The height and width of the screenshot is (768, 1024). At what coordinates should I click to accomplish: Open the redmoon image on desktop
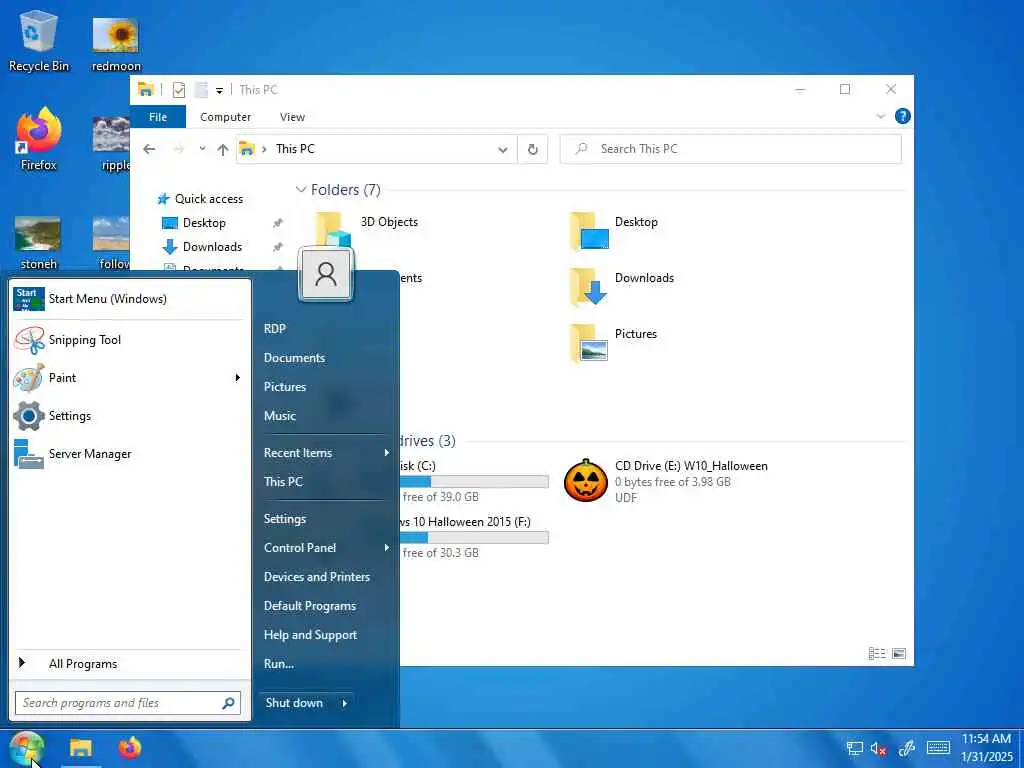(x=116, y=44)
